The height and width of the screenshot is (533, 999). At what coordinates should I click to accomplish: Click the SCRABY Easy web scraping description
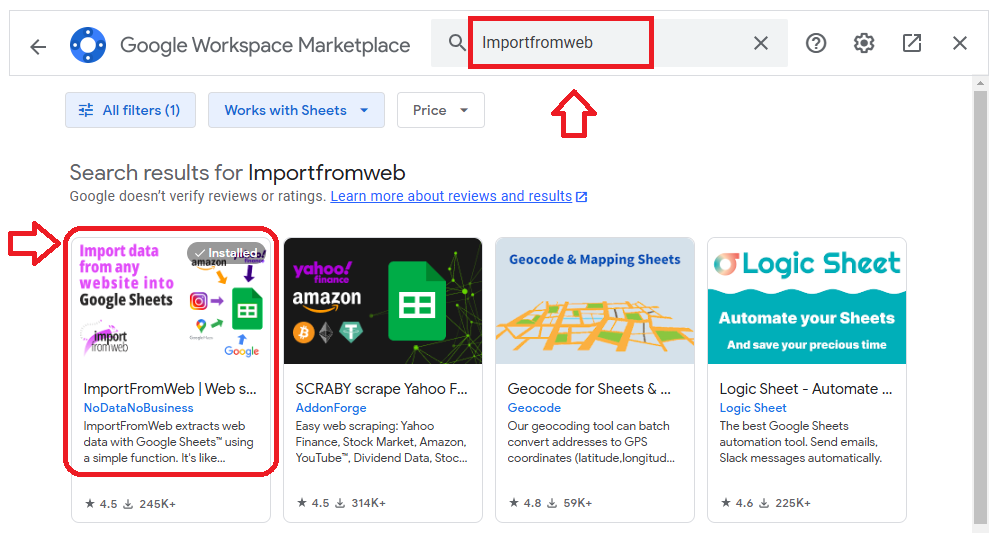tap(382, 442)
